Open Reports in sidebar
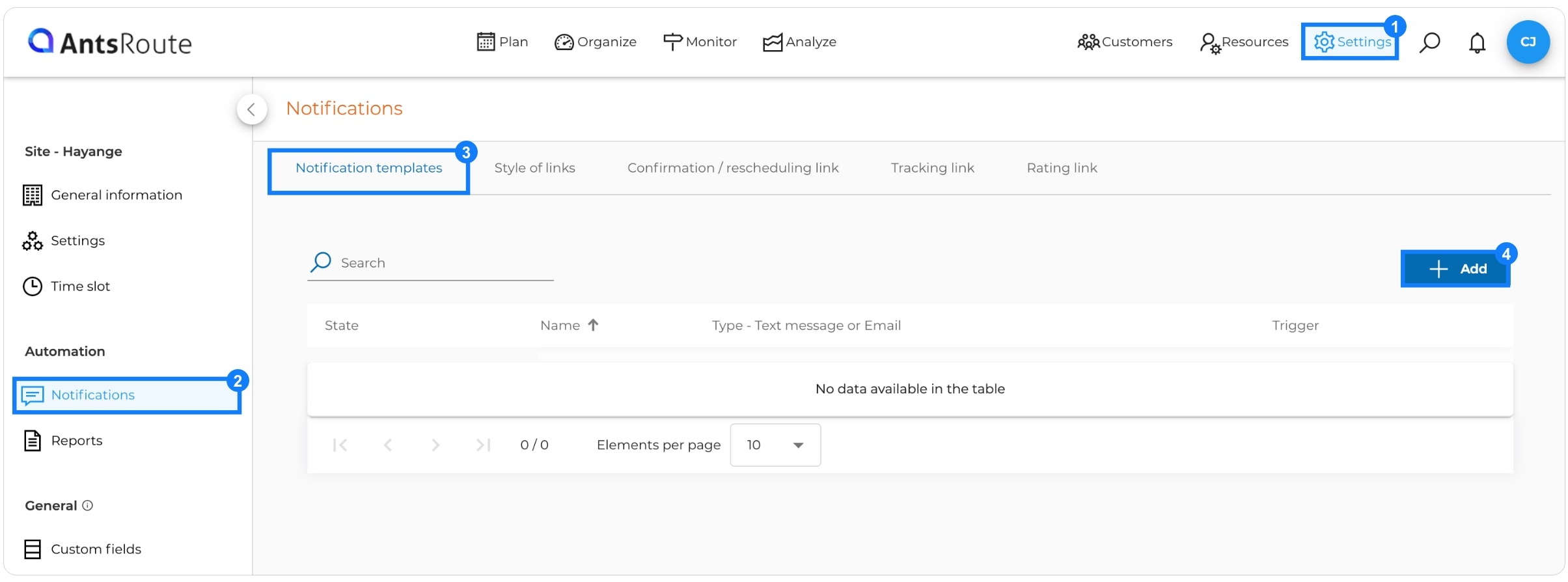The height and width of the screenshot is (582, 1568). click(x=63, y=440)
